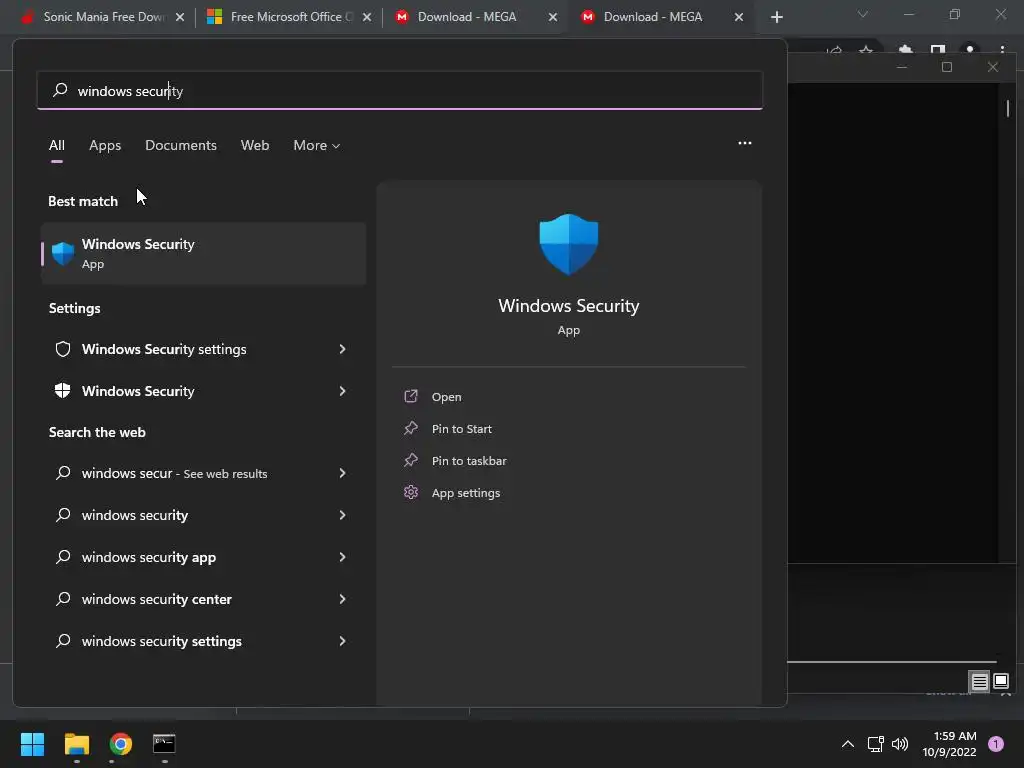Click the pin icon beside Pin to Start
1024x768 pixels.
(x=411, y=428)
